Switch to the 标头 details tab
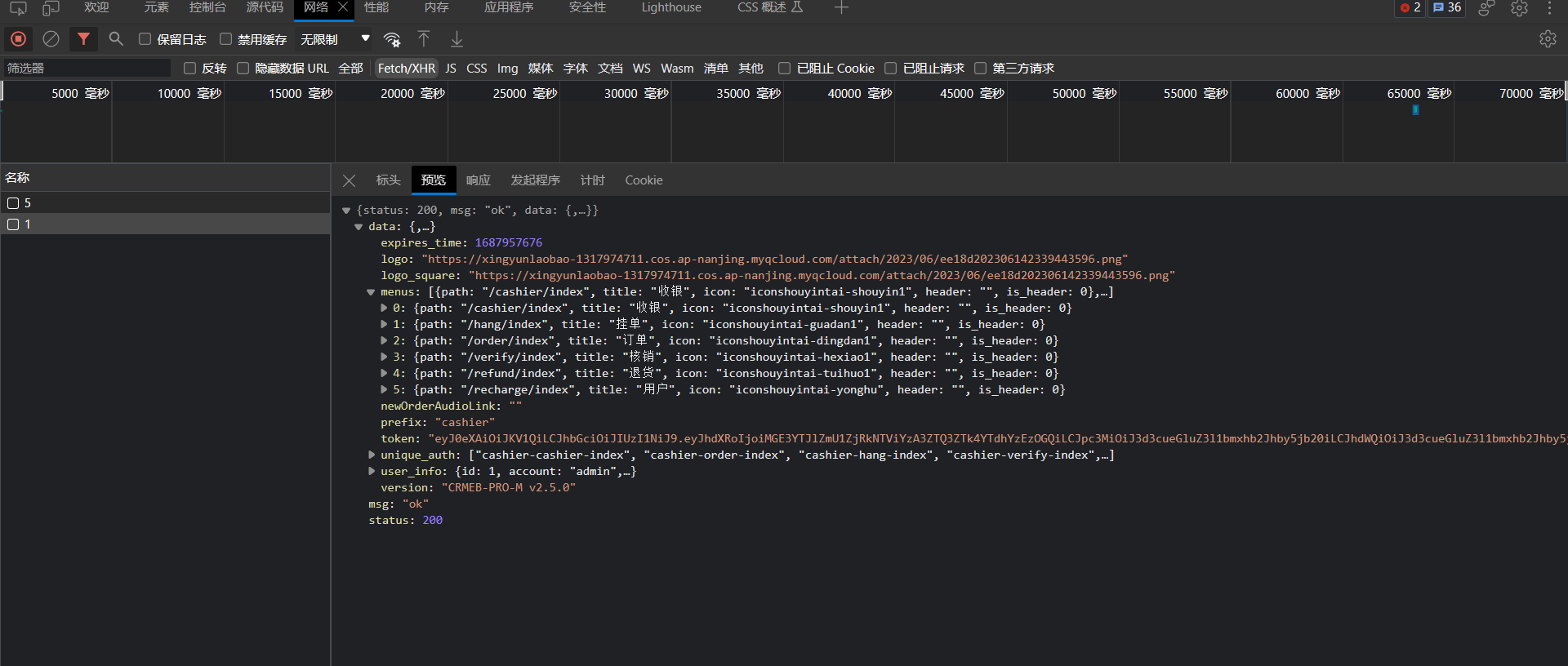The image size is (1568, 666). (388, 180)
